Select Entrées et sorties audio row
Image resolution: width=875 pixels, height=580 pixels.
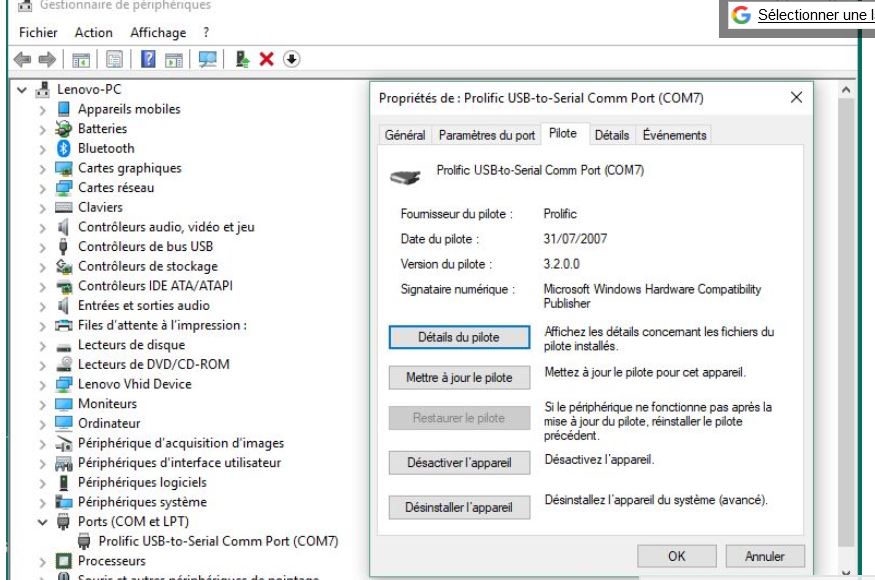tap(144, 305)
